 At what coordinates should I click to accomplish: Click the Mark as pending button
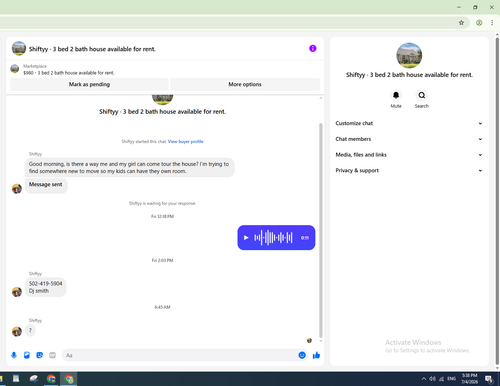[x=89, y=84]
